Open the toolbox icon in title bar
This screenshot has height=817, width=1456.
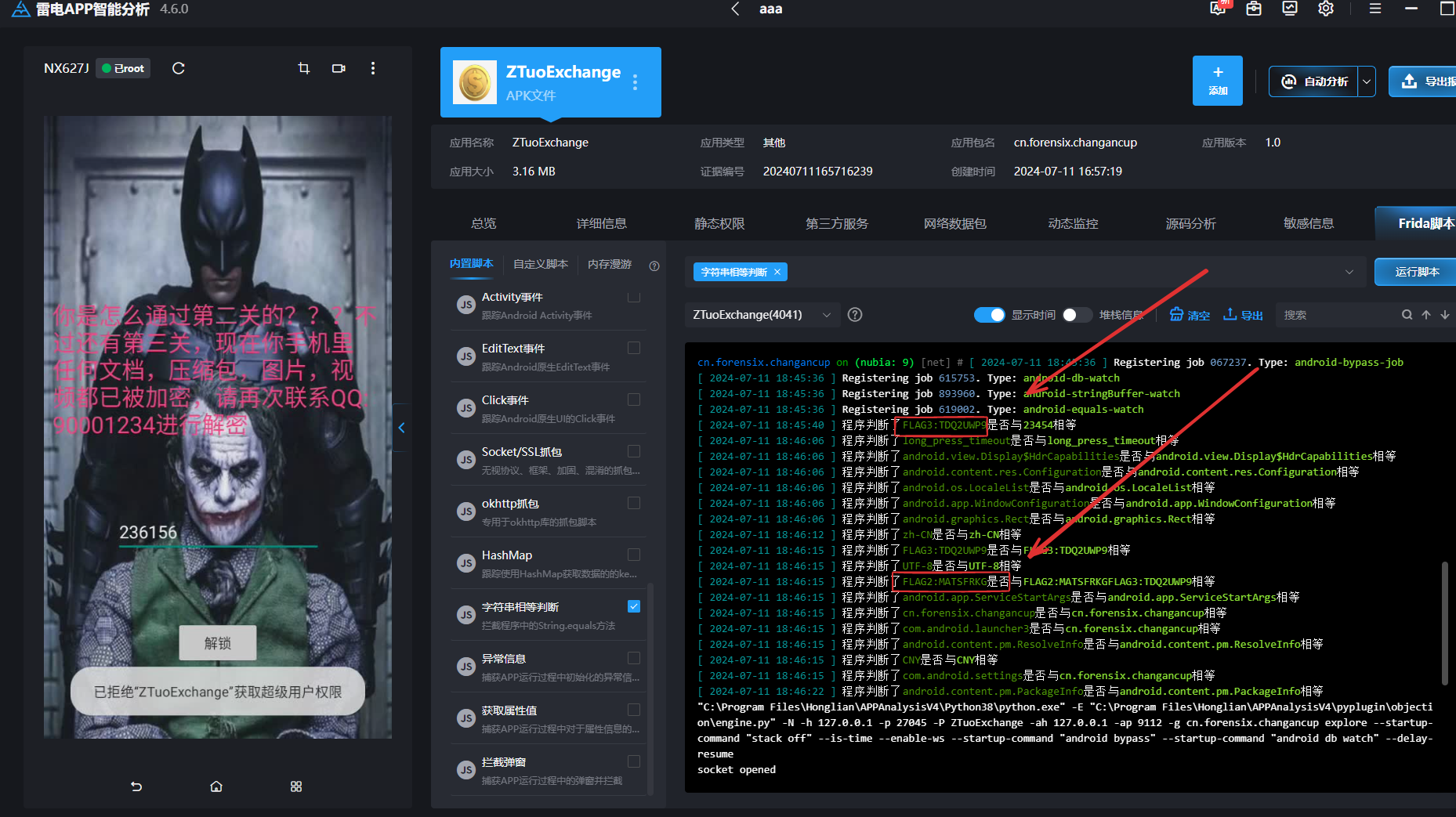1254,9
